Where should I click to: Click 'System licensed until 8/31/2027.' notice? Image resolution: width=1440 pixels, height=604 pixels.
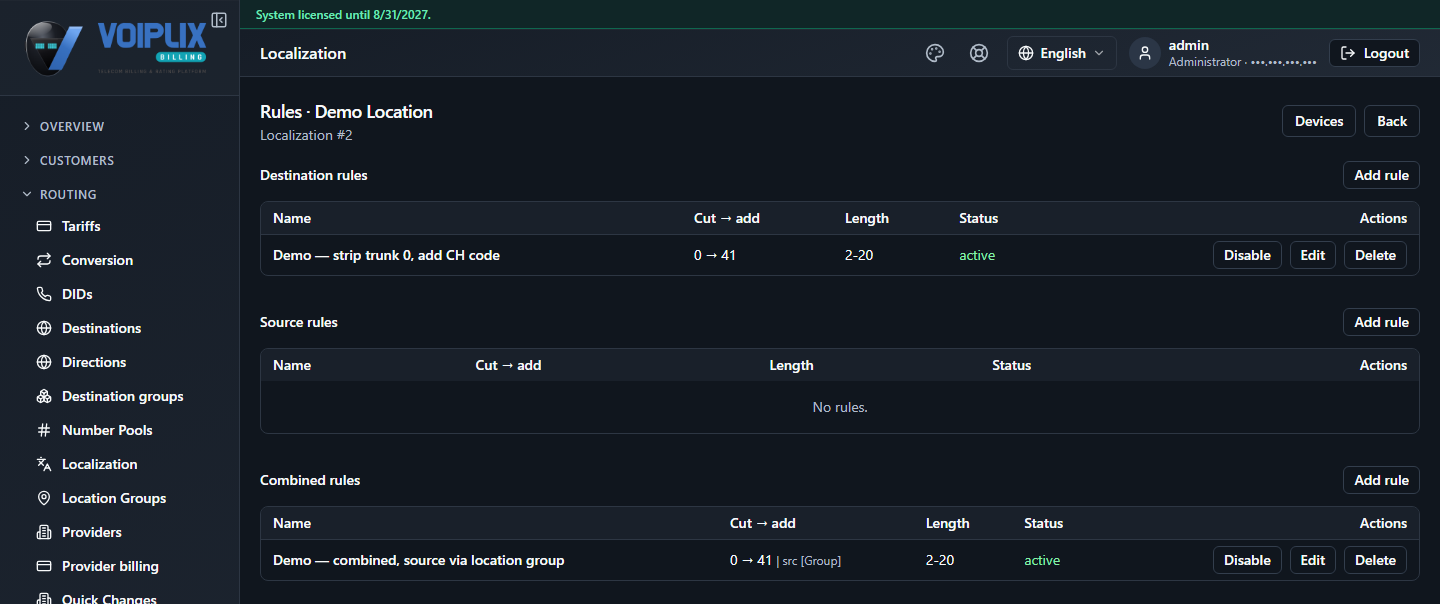(x=343, y=15)
